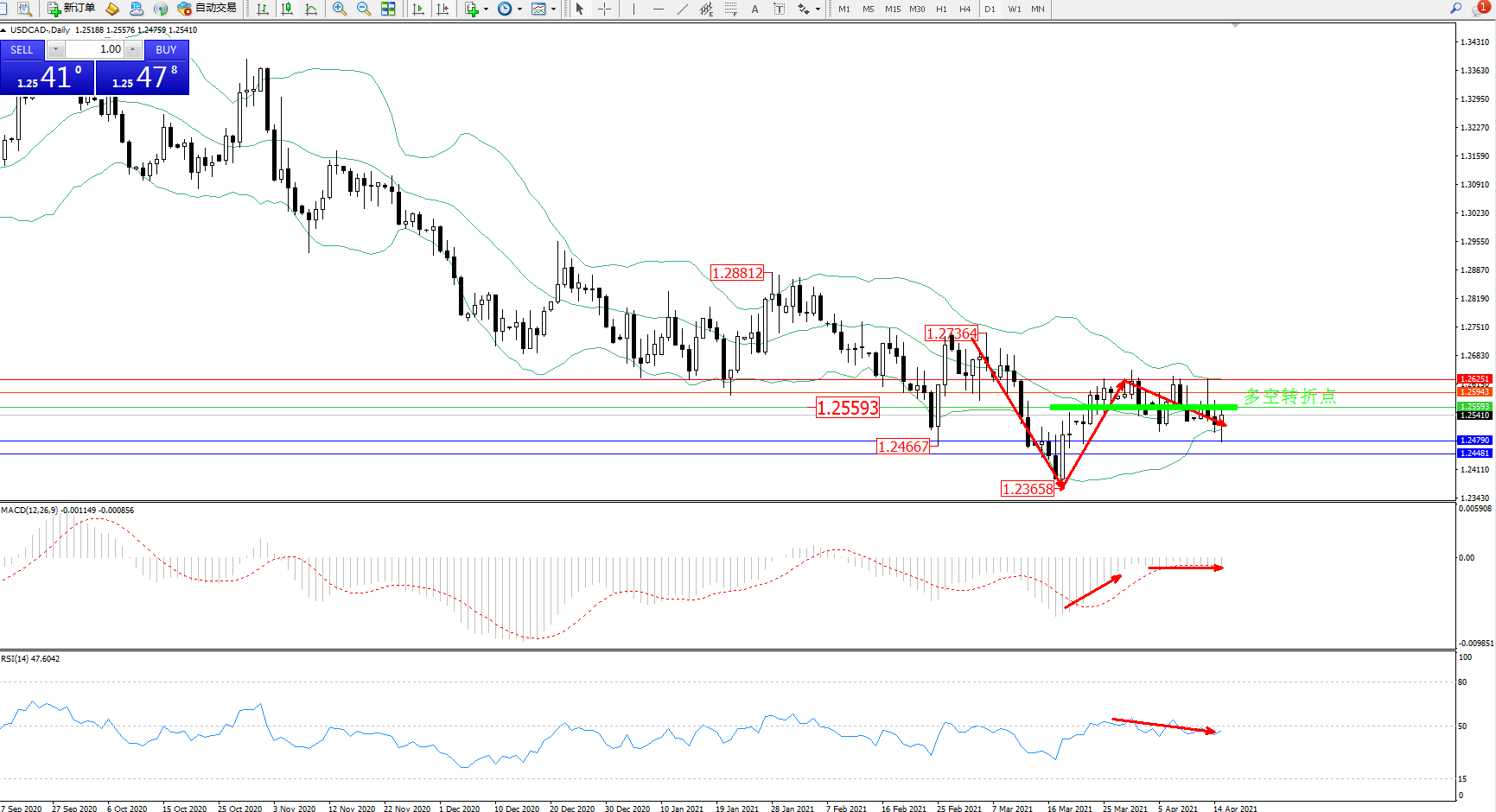The width and height of the screenshot is (1496, 812).
Task: Switch to the W1 timeframe
Action: tap(1014, 9)
